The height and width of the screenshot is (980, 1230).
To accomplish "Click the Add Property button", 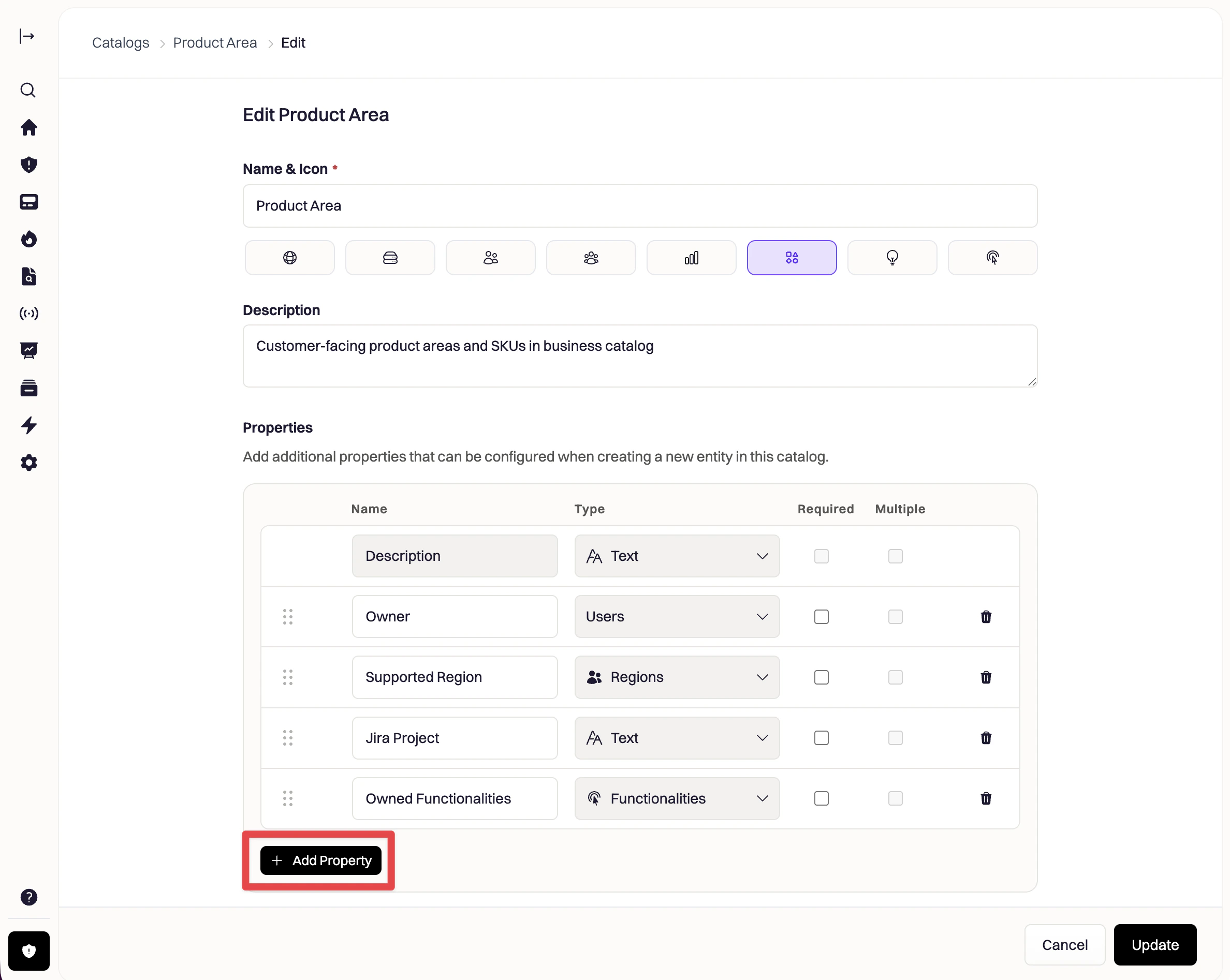I will tap(320, 860).
